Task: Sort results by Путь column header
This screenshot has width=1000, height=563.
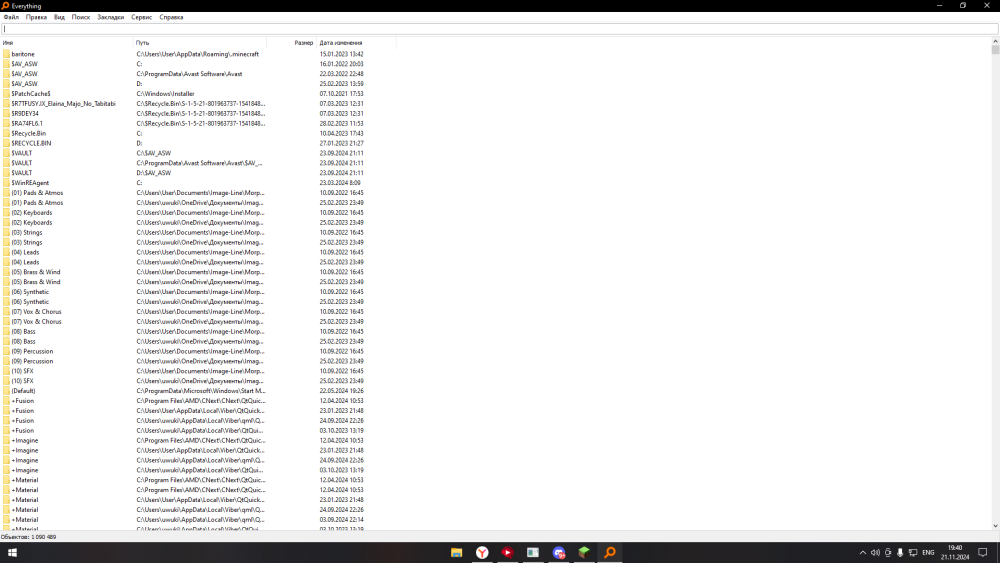Action: pos(200,43)
